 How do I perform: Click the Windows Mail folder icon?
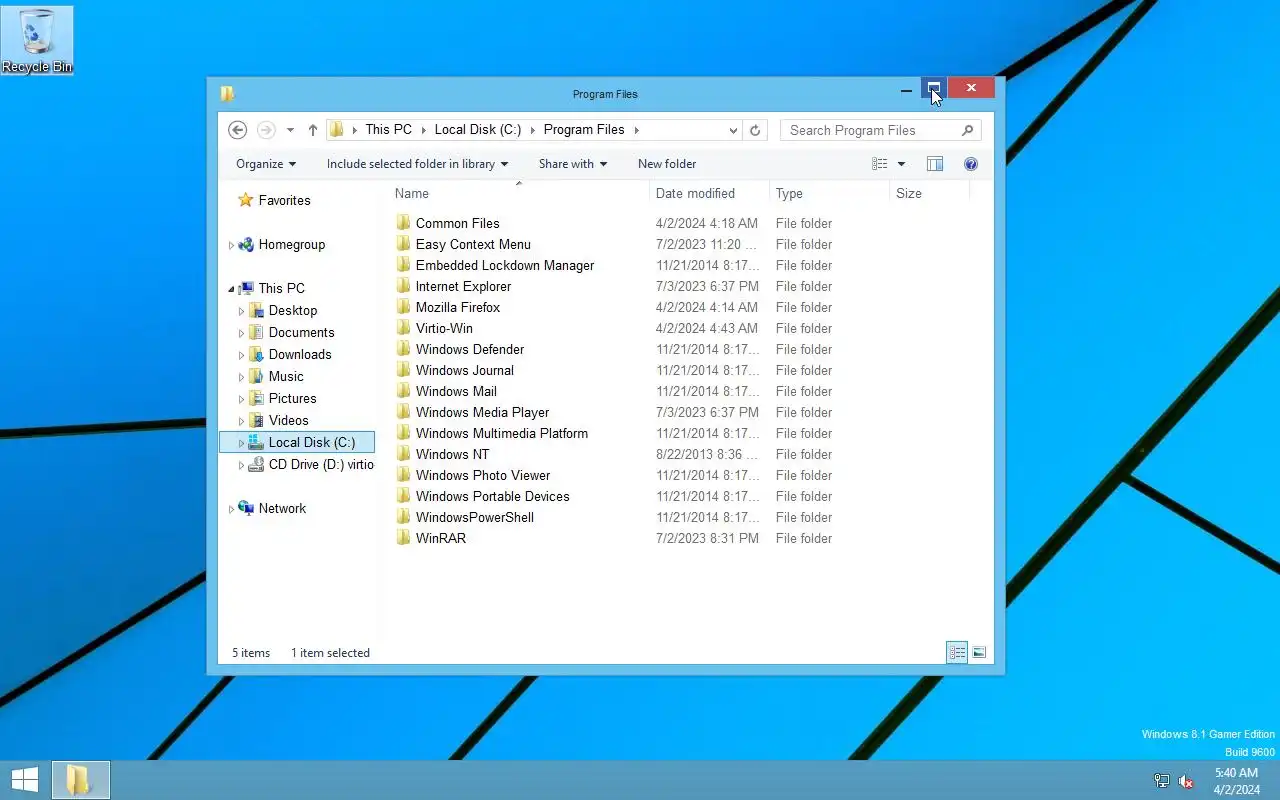pos(404,390)
